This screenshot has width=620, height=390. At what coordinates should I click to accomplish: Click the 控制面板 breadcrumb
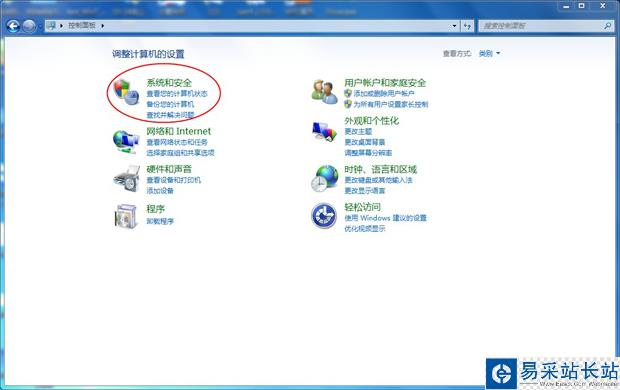[x=82, y=25]
